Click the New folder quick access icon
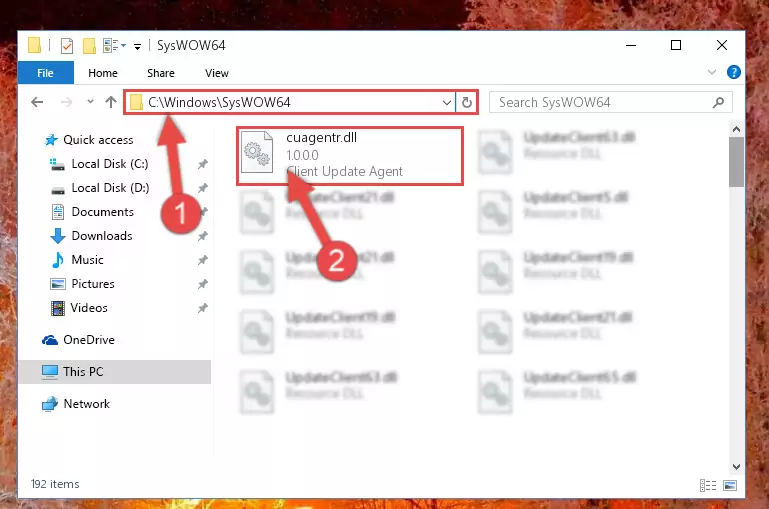Screen dimensions: 769x509 89,46
